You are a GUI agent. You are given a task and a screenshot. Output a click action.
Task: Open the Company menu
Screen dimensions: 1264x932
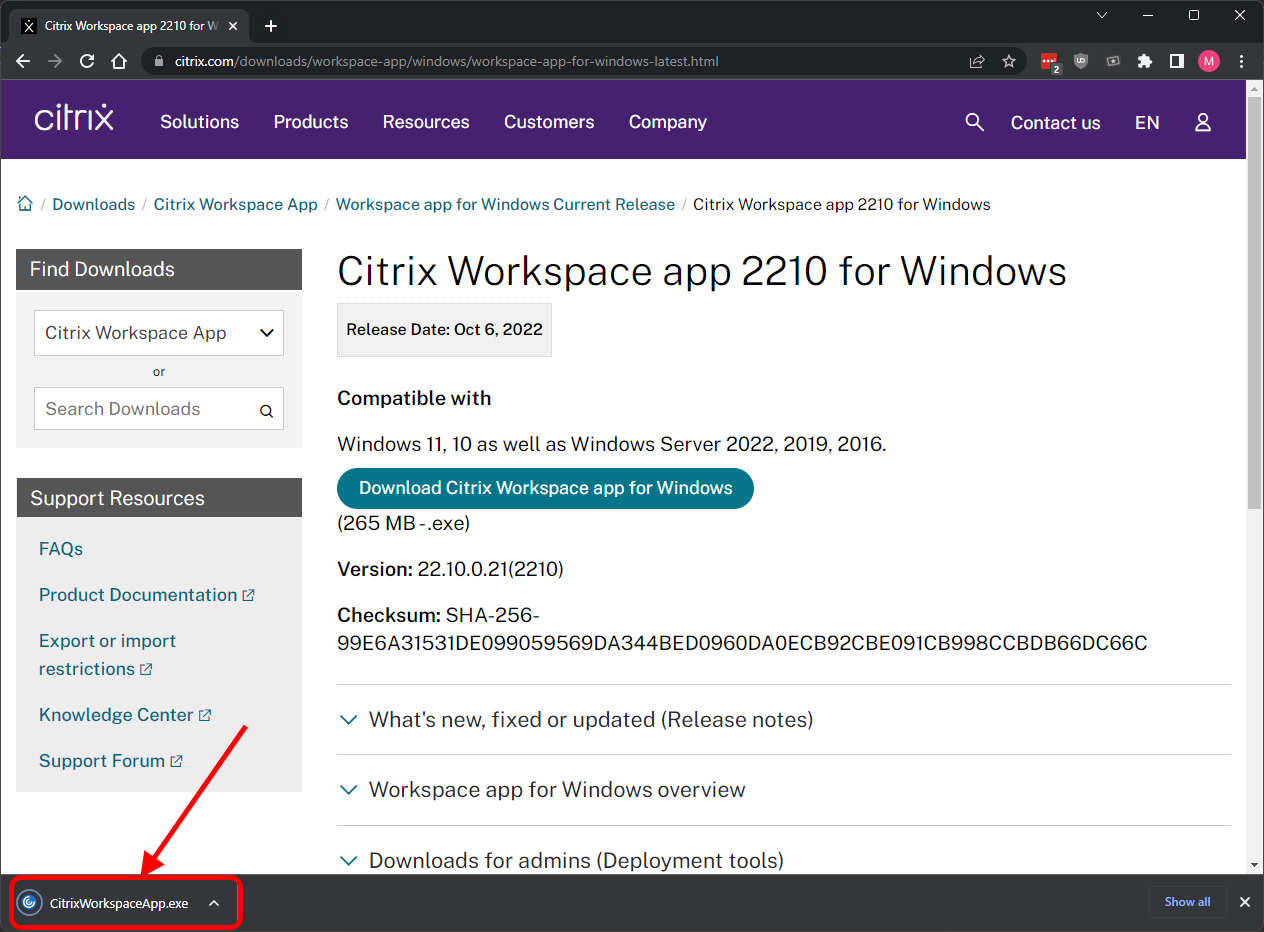668,122
